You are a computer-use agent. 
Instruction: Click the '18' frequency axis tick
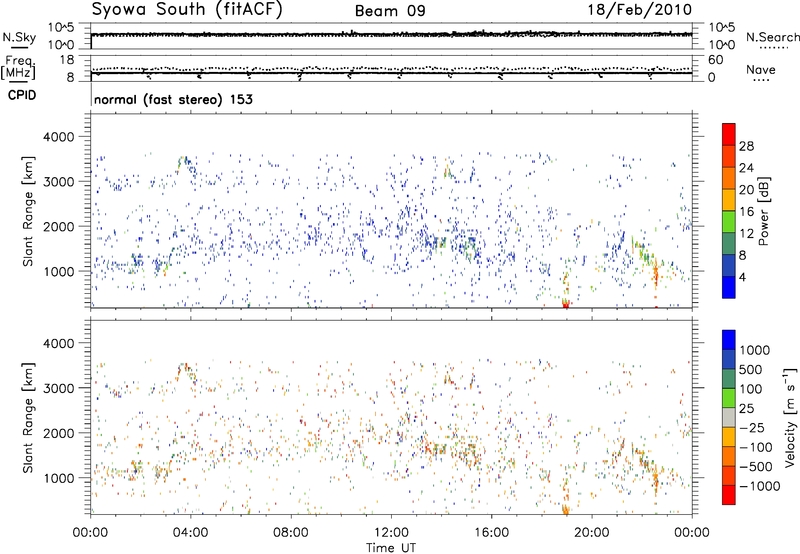point(66,60)
